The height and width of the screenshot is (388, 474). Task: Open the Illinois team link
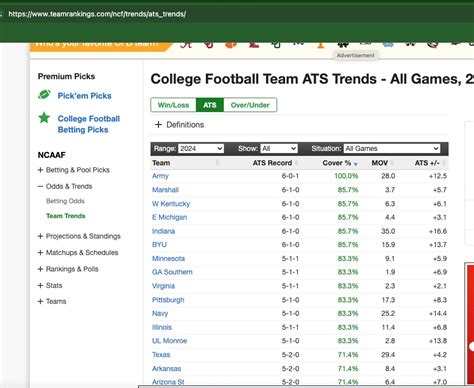point(162,327)
